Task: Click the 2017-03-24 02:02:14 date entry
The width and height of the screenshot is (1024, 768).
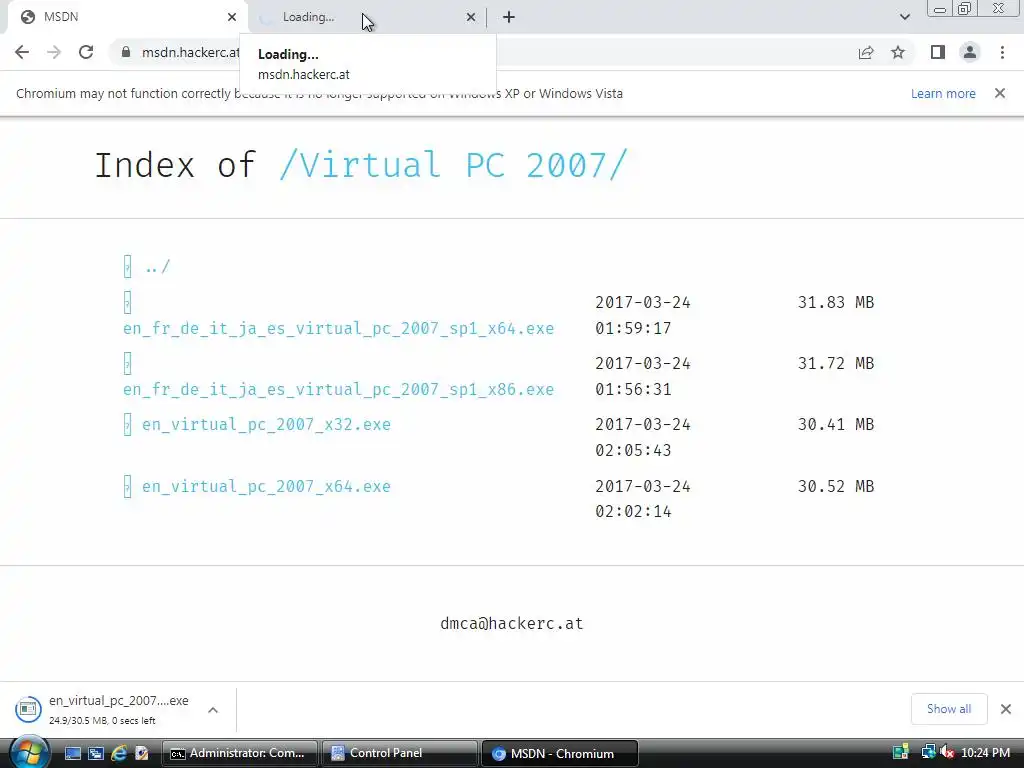Action: pos(643,499)
